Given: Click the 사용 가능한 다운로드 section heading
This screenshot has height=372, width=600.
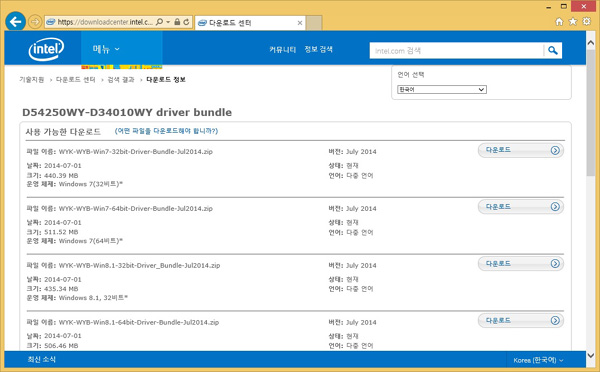Looking at the screenshot, I should pyautogui.click(x=63, y=132).
